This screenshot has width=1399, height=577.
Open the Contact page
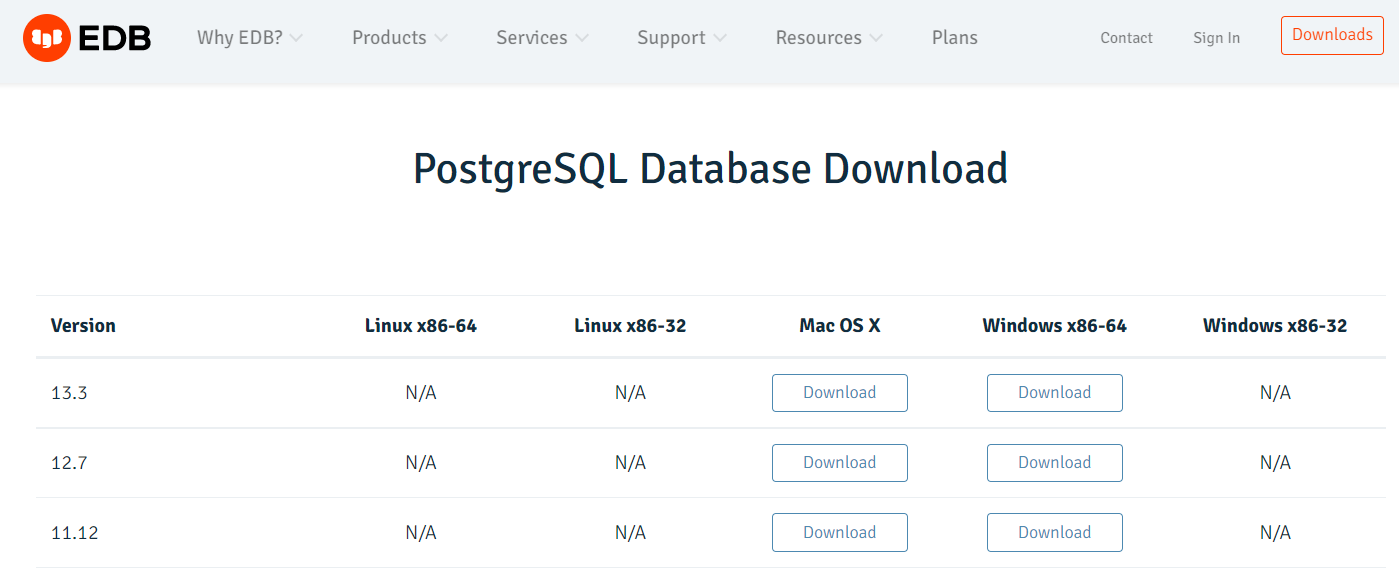point(1126,38)
